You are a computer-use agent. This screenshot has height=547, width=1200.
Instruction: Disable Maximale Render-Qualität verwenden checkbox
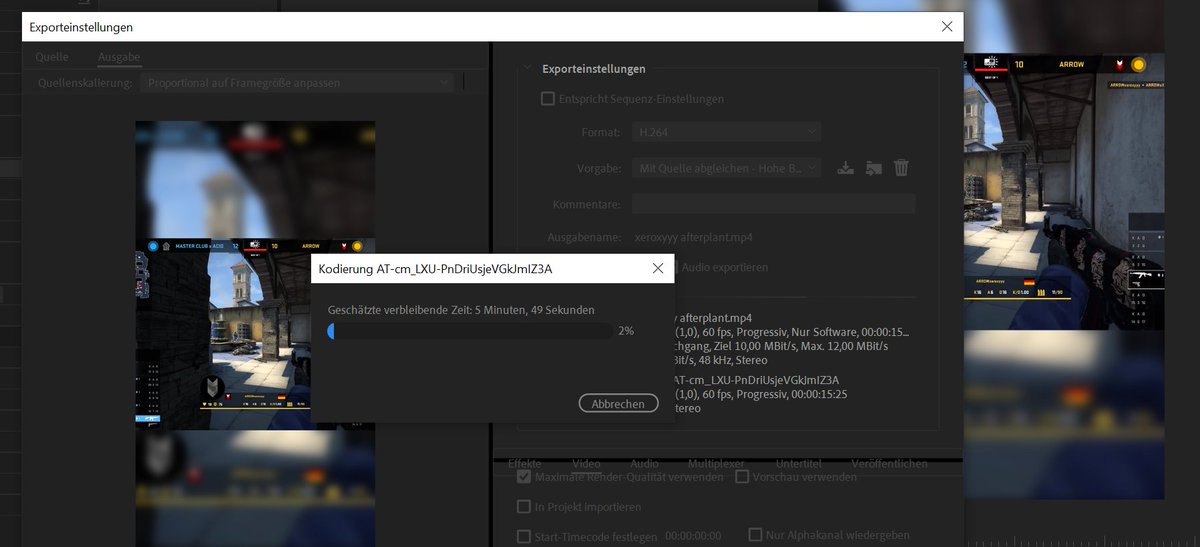click(524, 477)
